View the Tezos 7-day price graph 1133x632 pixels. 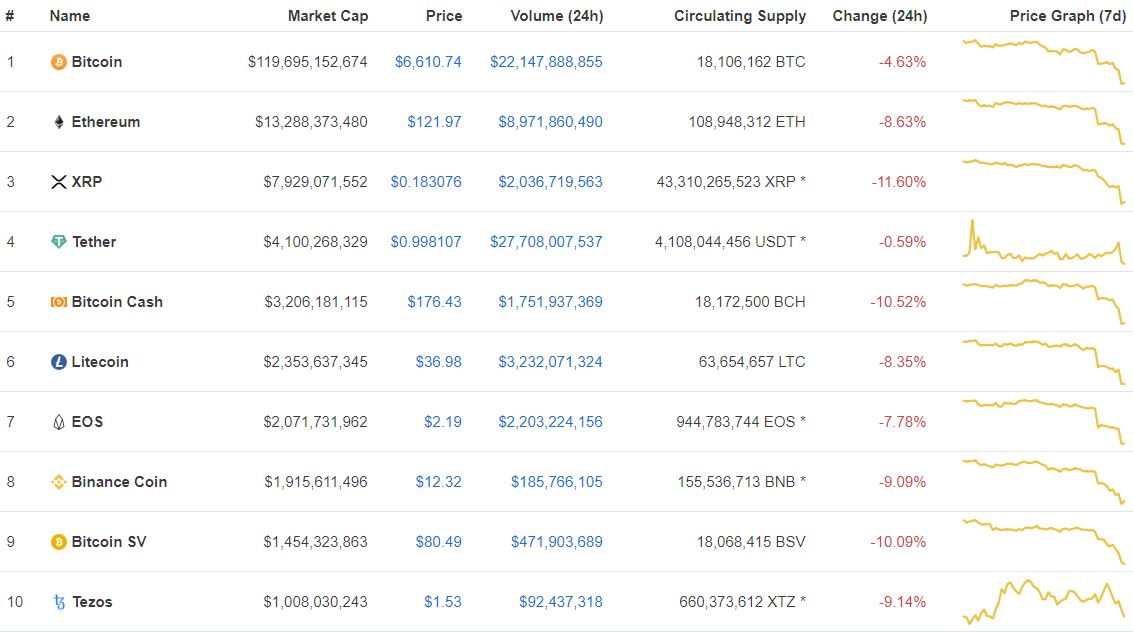point(1044,602)
